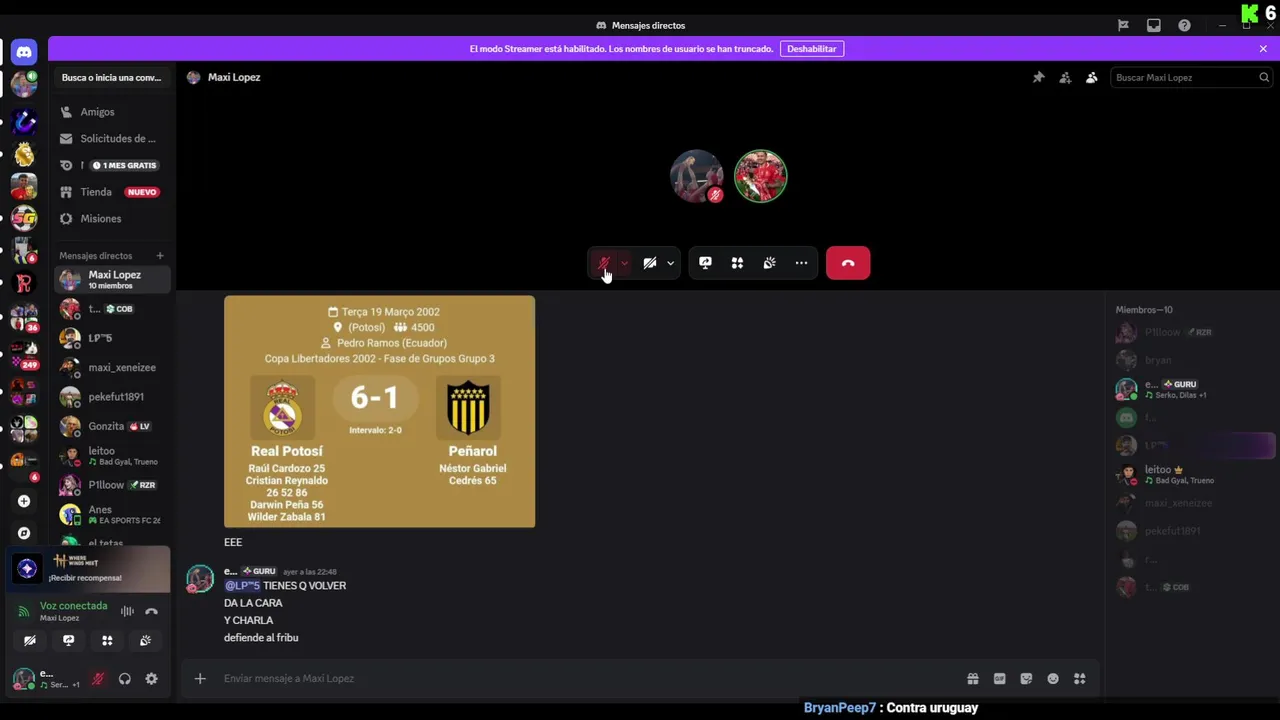The image size is (1280, 720).
Task: Open Solicitudes de mensajes
Action: pos(111,139)
